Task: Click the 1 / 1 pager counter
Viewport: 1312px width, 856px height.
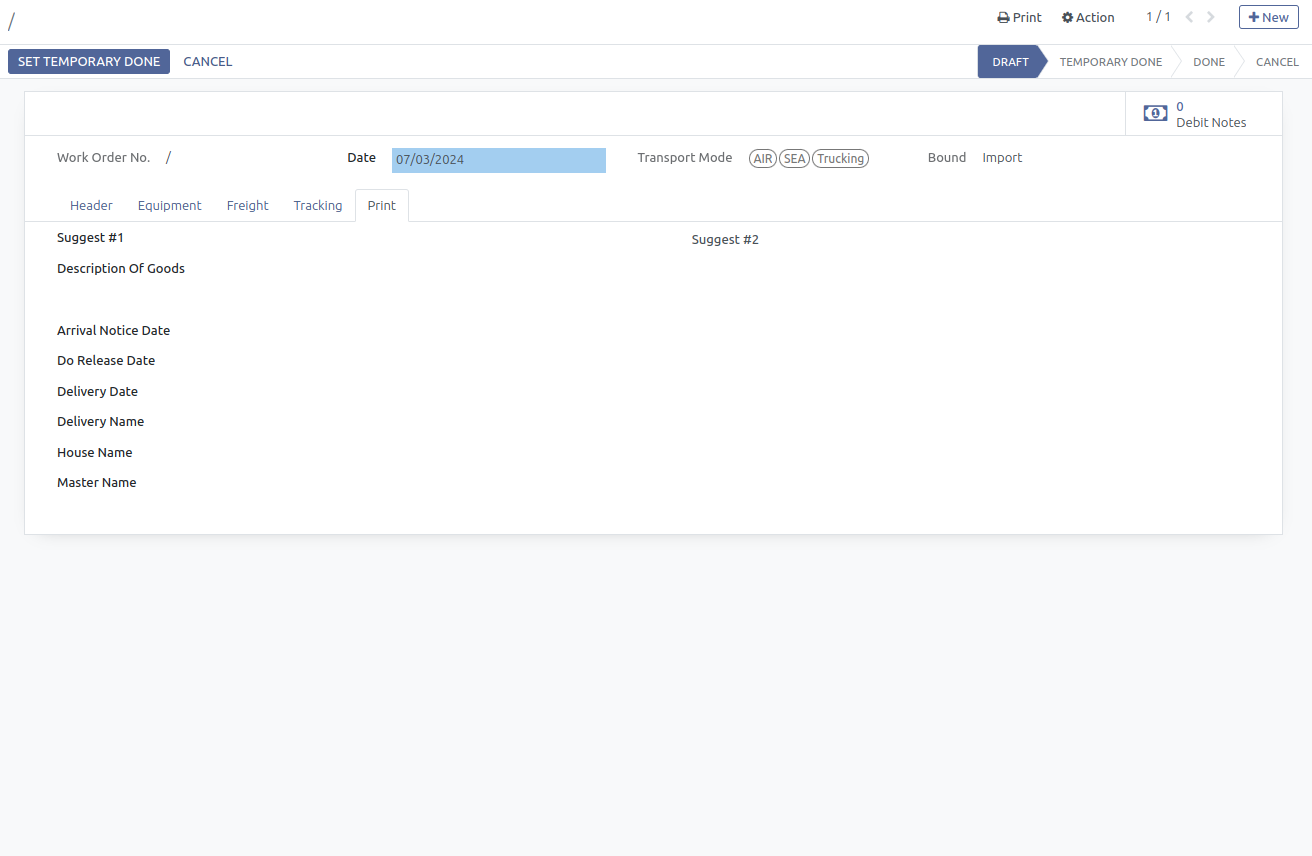Action: click(x=1158, y=17)
